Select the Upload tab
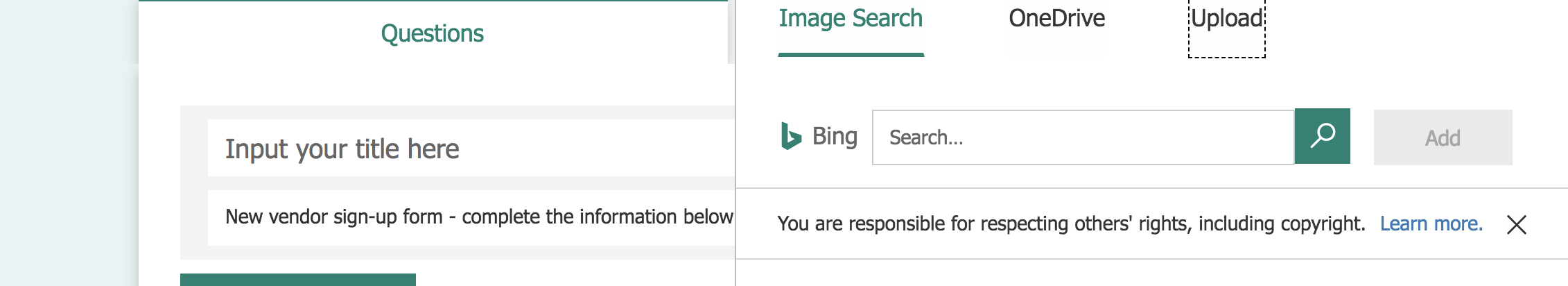Image resolution: width=1568 pixels, height=286 pixels. coord(1226,19)
